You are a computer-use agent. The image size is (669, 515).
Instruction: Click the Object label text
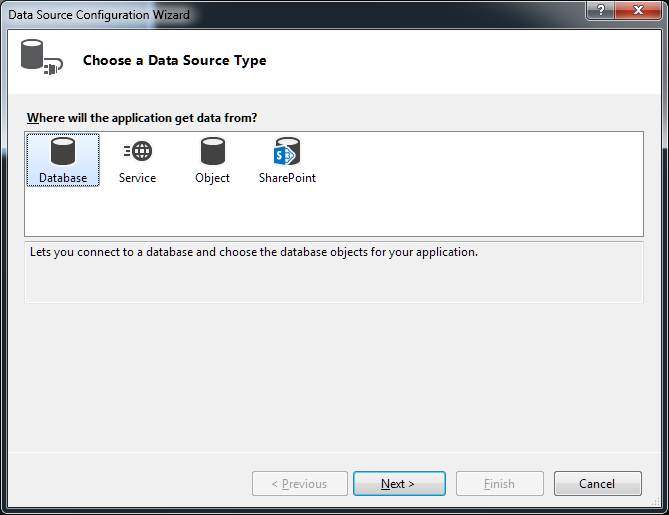click(212, 178)
